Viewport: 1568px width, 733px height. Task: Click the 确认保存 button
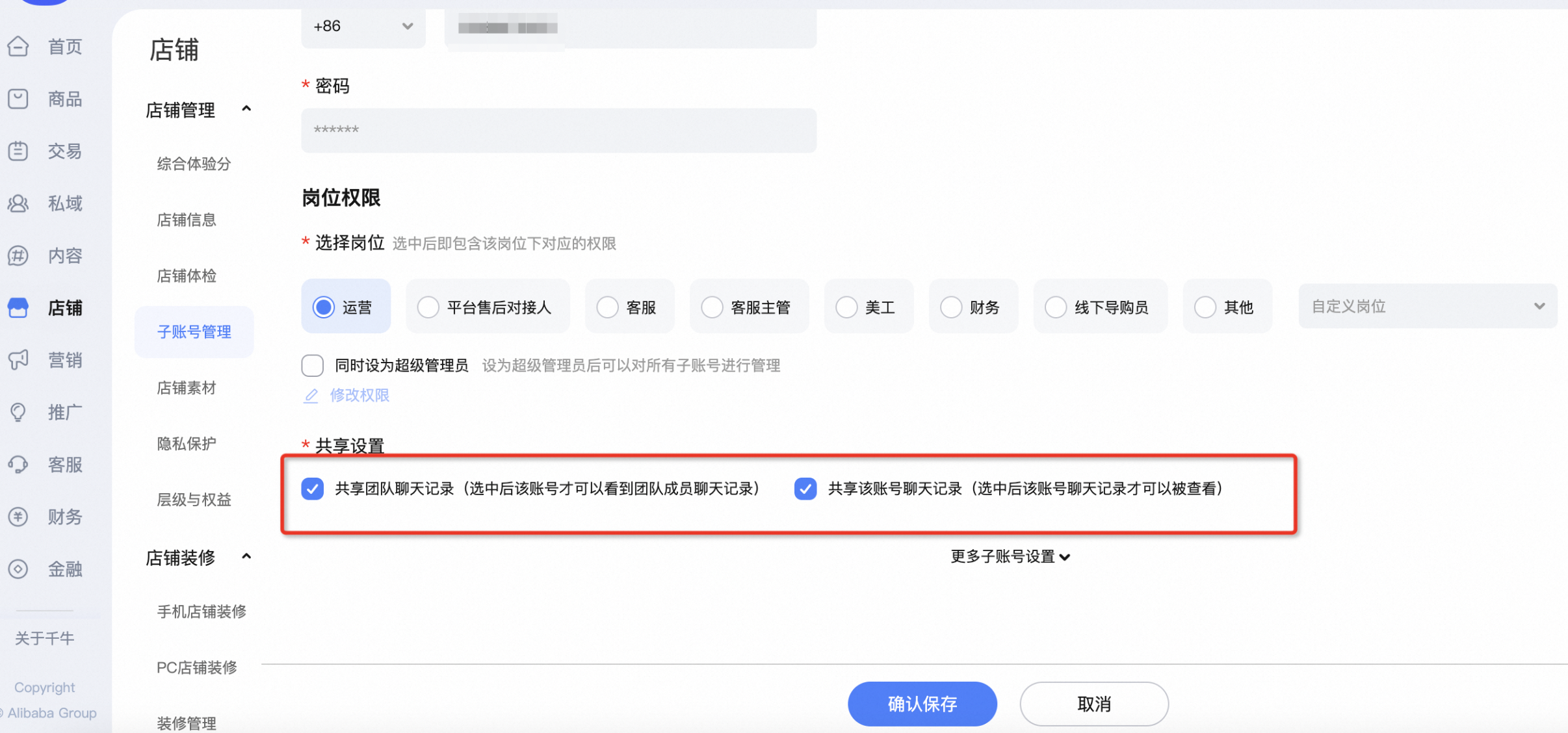point(922,704)
